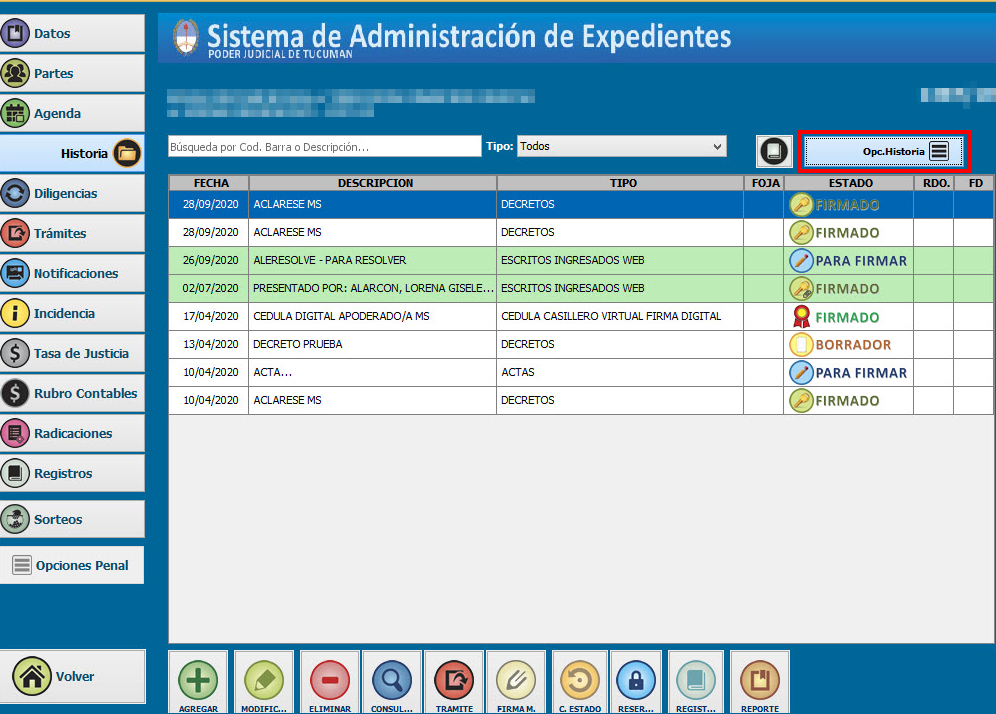
Task: Select the ALERESOLVE - PARA RESOLVER row
Action: (581, 260)
